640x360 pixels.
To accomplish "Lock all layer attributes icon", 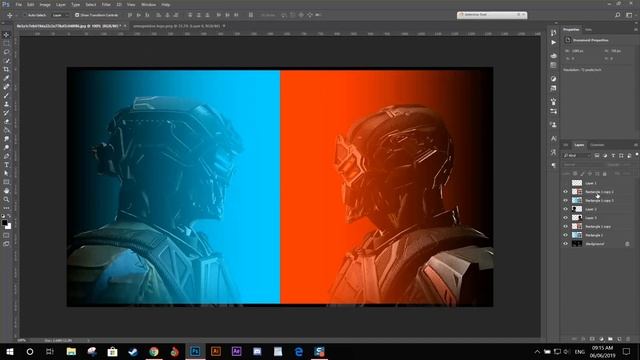I will tap(605, 174).
